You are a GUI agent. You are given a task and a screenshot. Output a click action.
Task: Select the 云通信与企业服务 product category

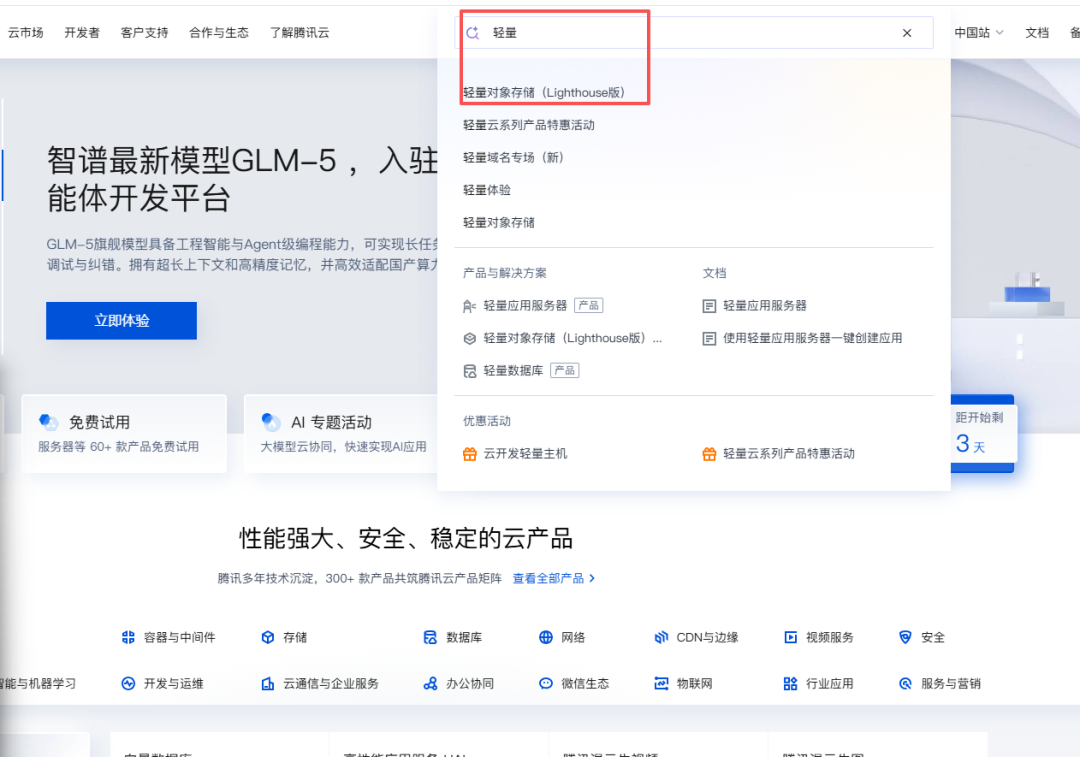pos(320,683)
